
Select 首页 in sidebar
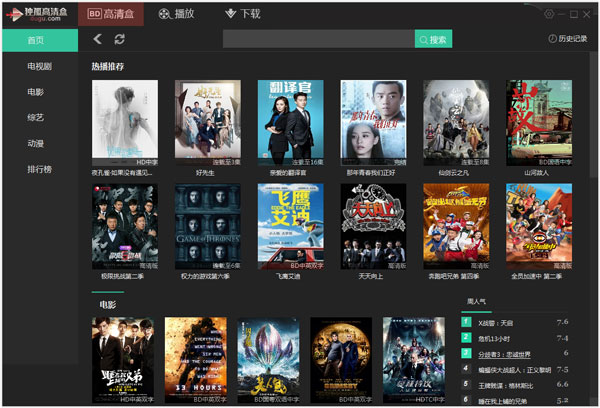pyautogui.click(x=40, y=40)
